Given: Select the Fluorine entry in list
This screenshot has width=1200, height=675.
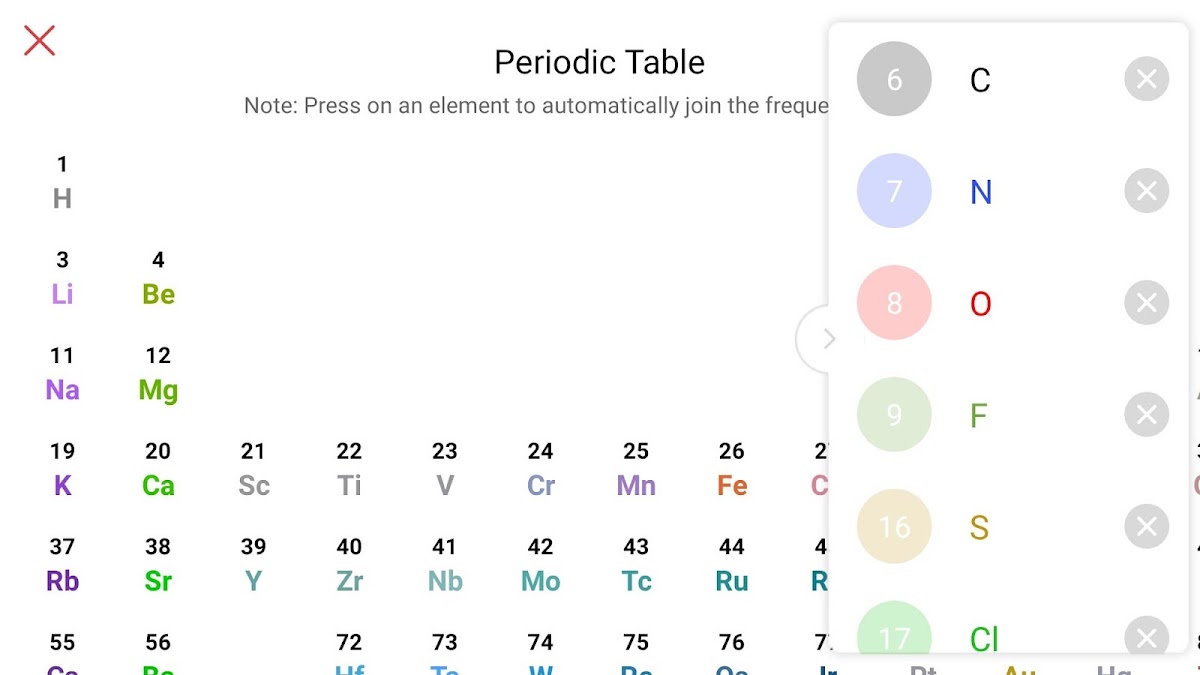Looking at the screenshot, I should [x=979, y=415].
